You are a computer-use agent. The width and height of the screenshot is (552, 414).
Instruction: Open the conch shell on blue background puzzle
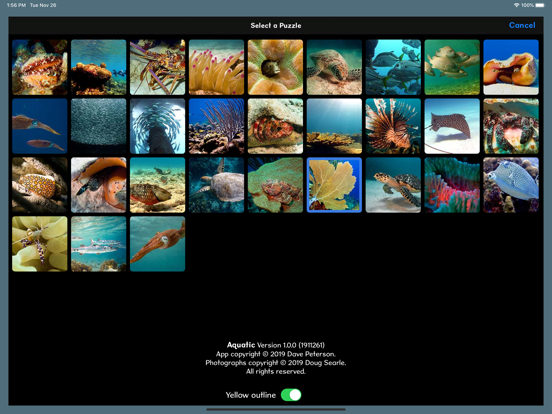(511, 67)
